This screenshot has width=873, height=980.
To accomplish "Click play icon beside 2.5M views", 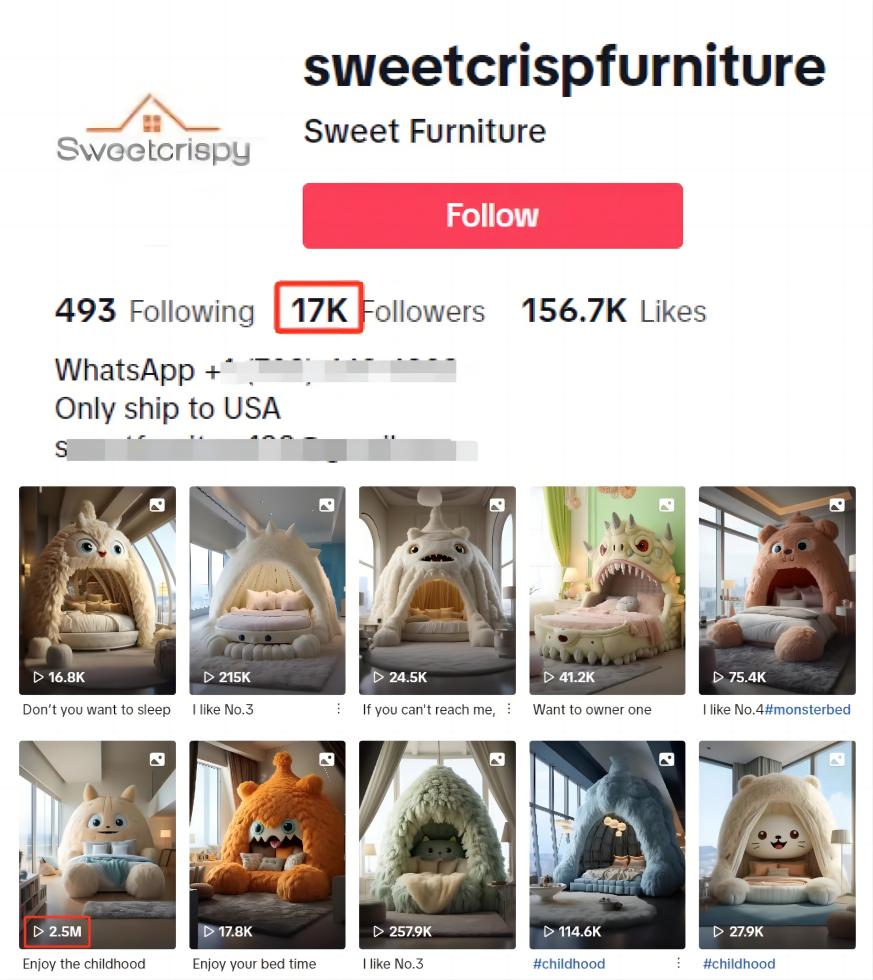I will coord(38,931).
